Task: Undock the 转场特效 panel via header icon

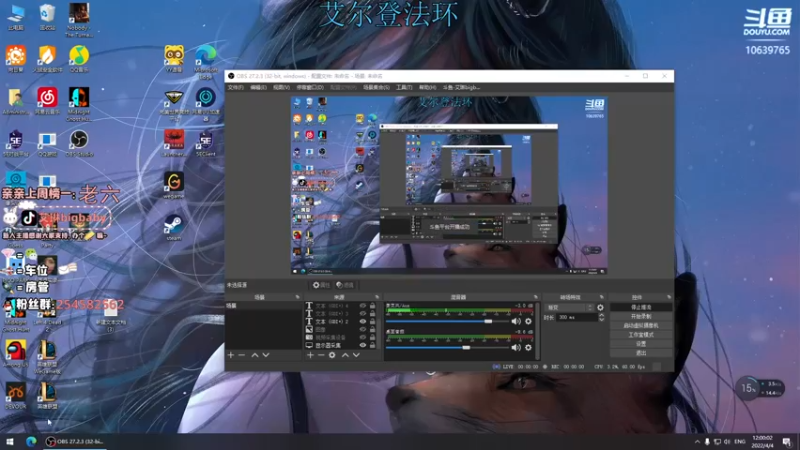Action: coord(602,297)
